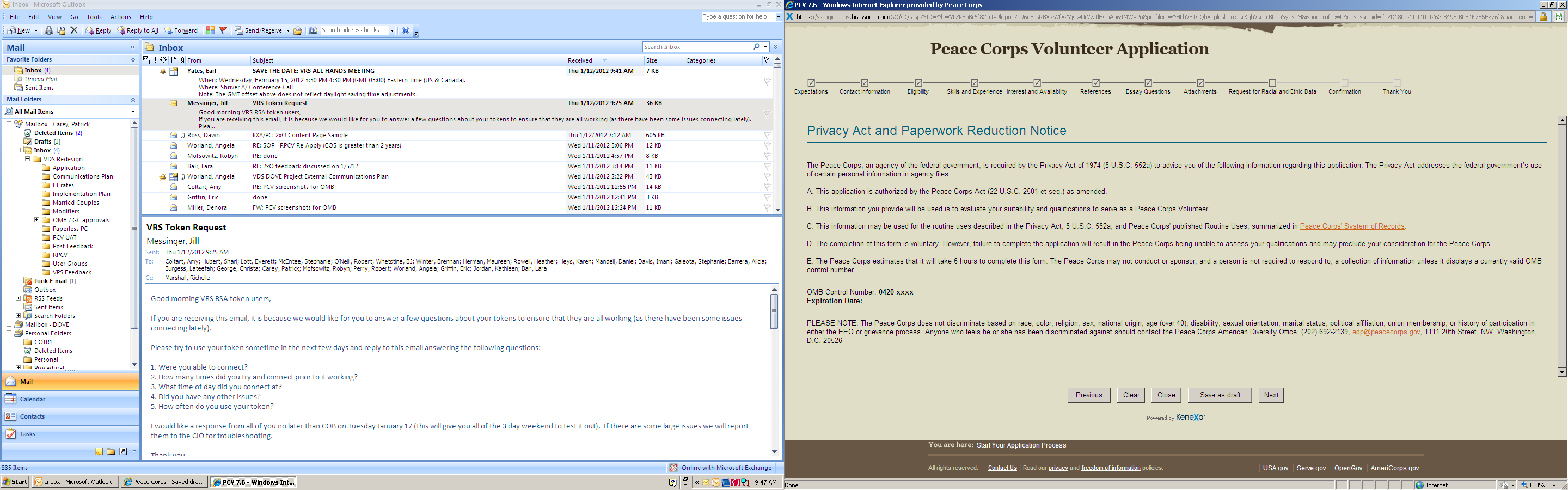Click the Attachments step checkbox
The width and height of the screenshot is (1568, 490).
tap(1200, 83)
